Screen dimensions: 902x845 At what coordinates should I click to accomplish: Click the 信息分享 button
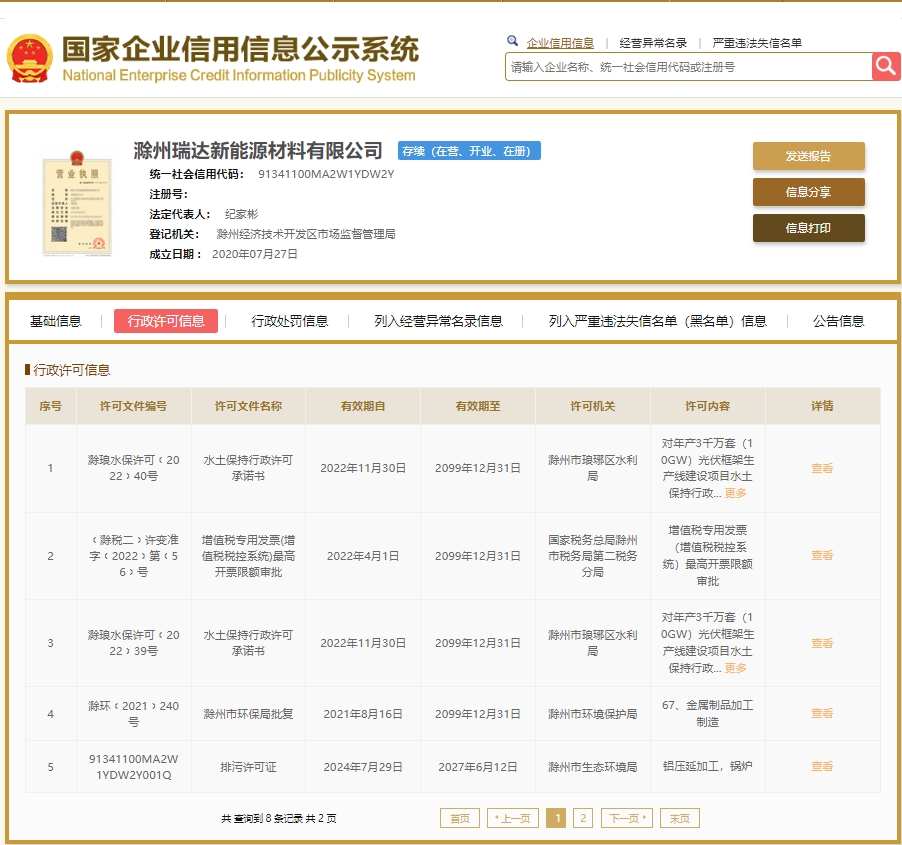tap(808, 192)
